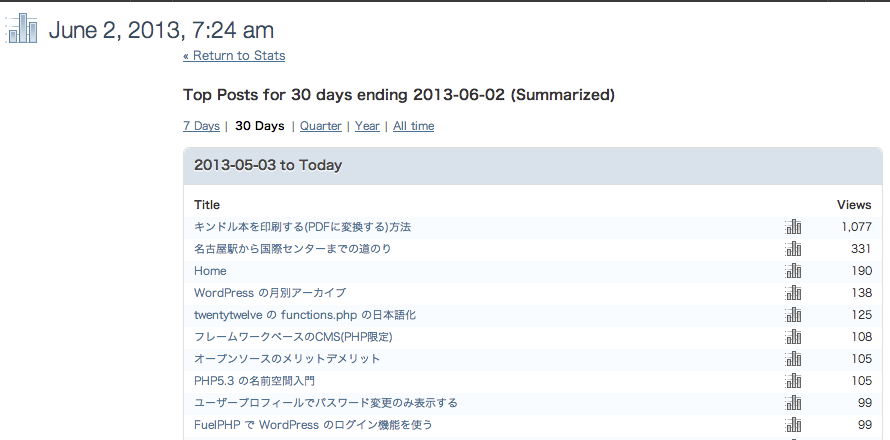Open the stats icon for Home row
Screen dimensions: 890x440
[793, 271]
